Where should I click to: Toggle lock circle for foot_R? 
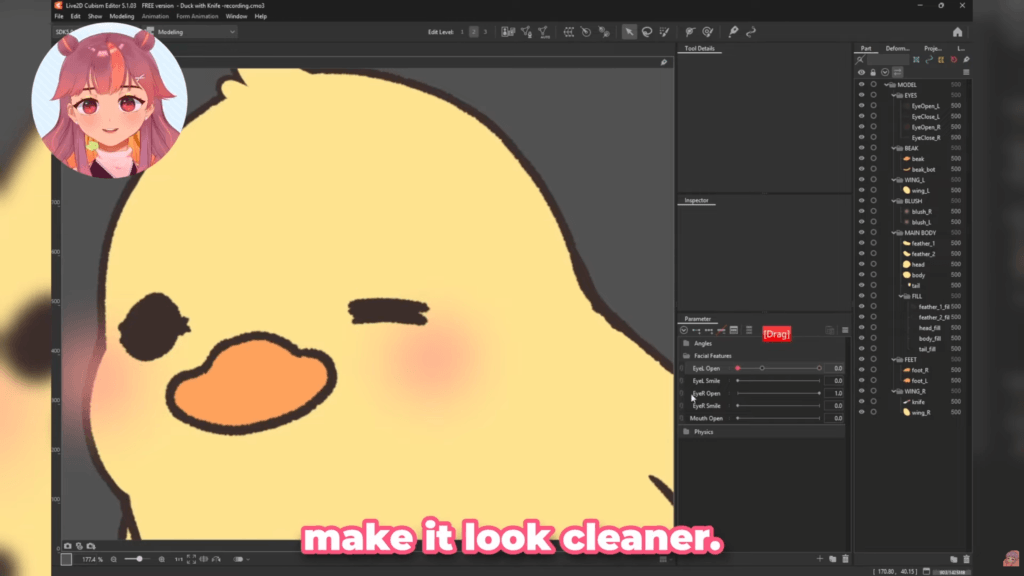click(x=873, y=370)
